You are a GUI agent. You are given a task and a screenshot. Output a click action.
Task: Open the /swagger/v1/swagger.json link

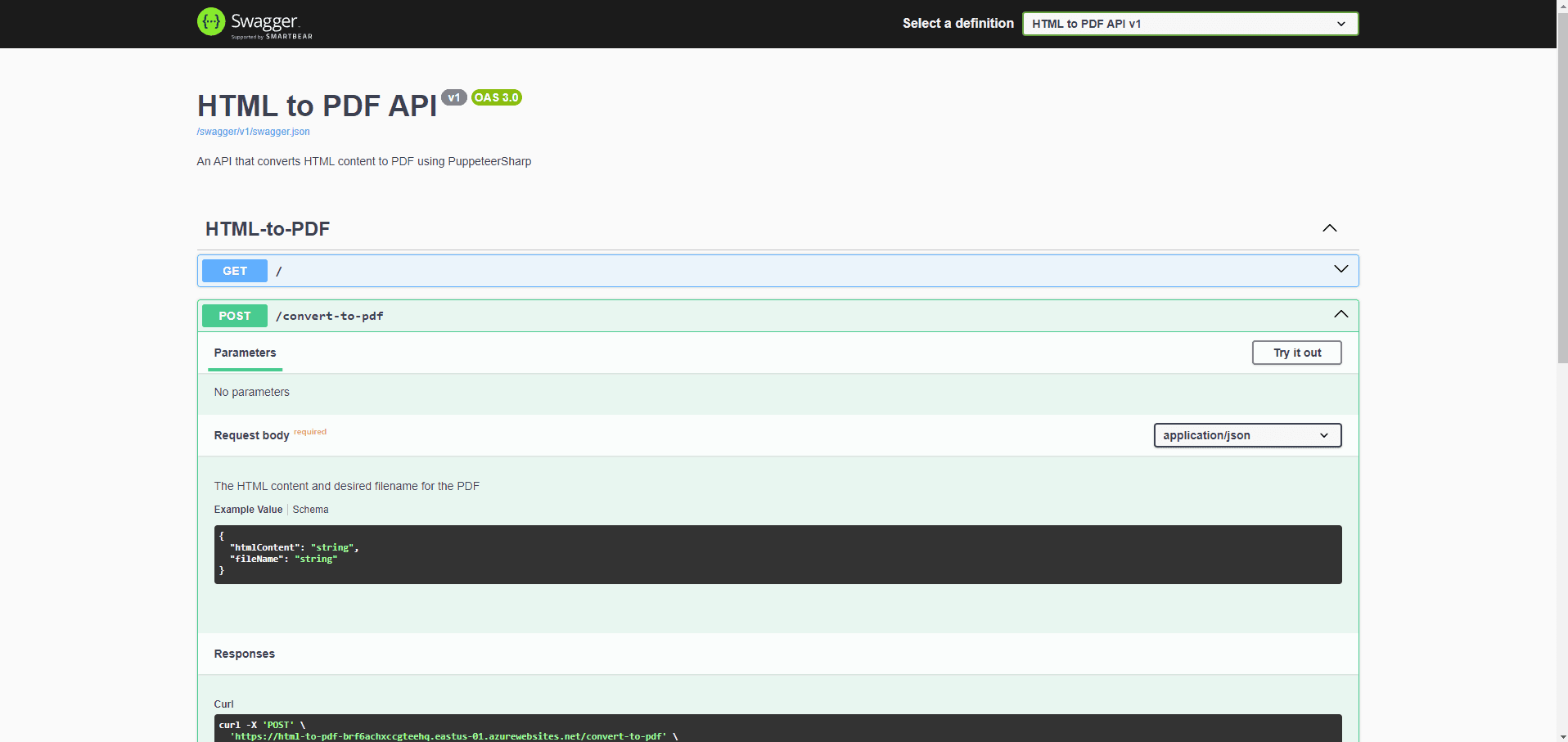253,132
